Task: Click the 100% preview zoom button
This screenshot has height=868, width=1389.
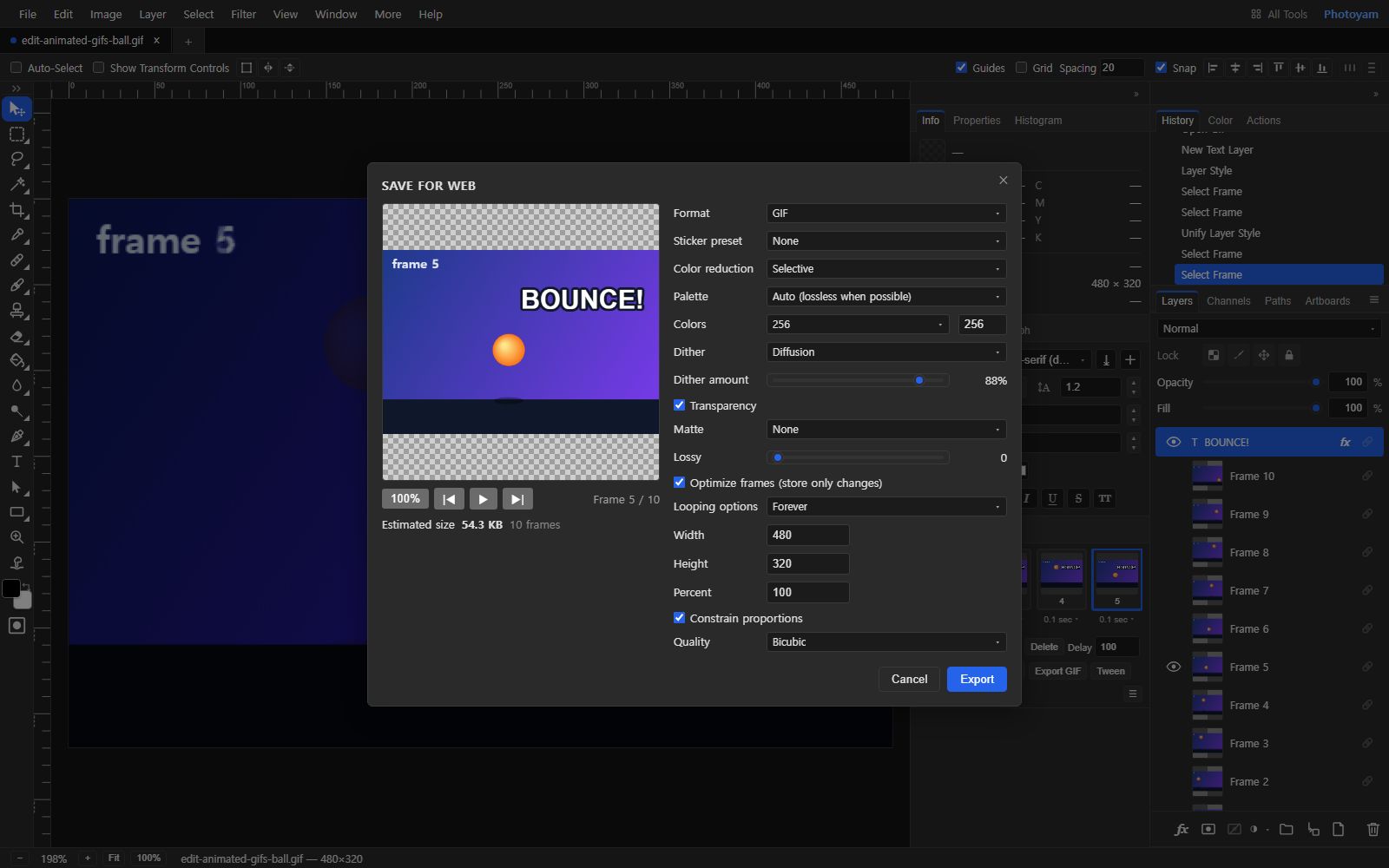Action: 405,499
